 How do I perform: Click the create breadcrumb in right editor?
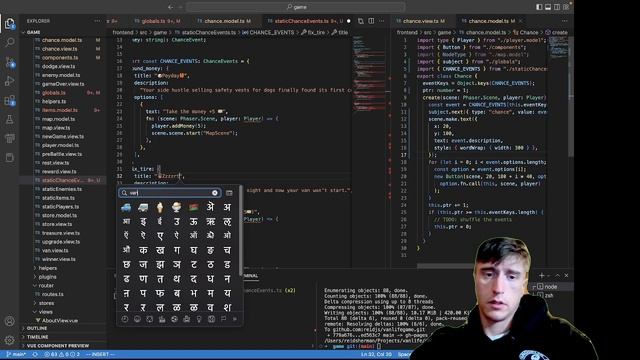coord(556,32)
